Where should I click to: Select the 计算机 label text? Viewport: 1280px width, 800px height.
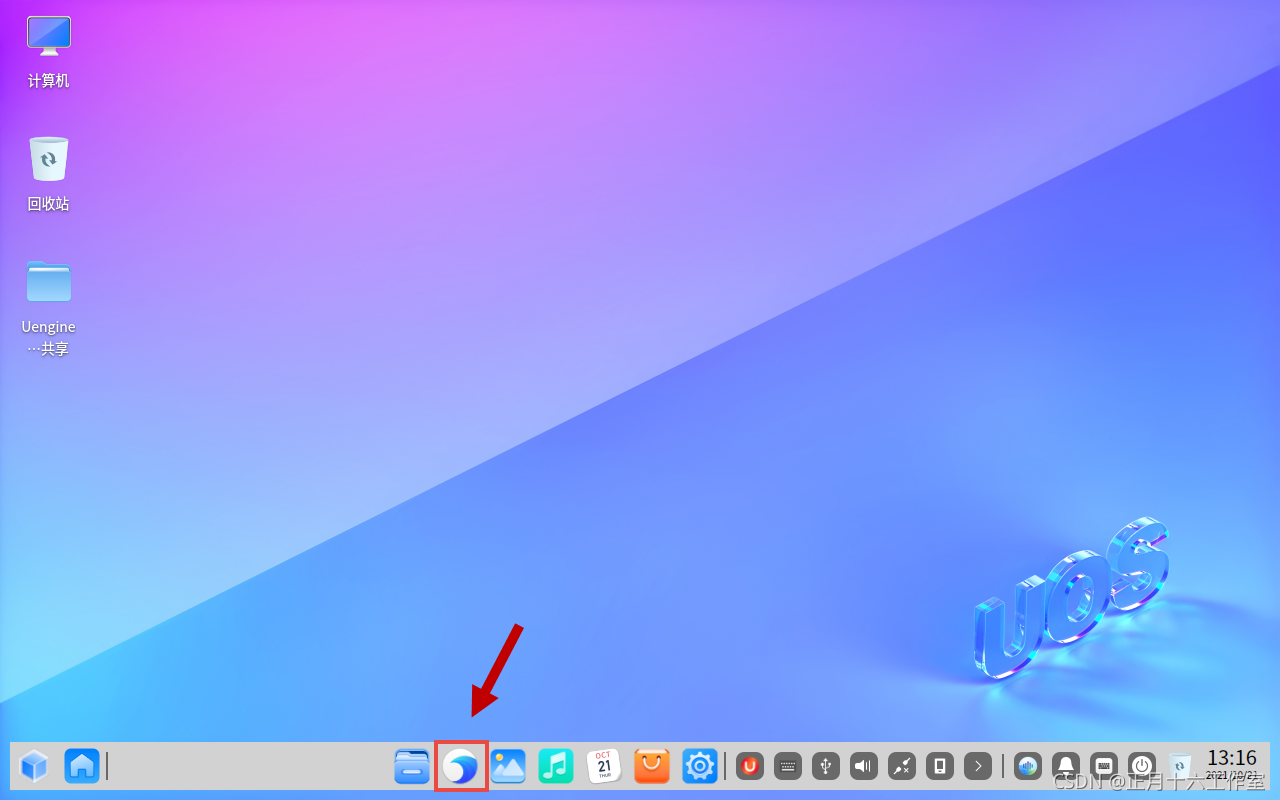click(x=48, y=81)
